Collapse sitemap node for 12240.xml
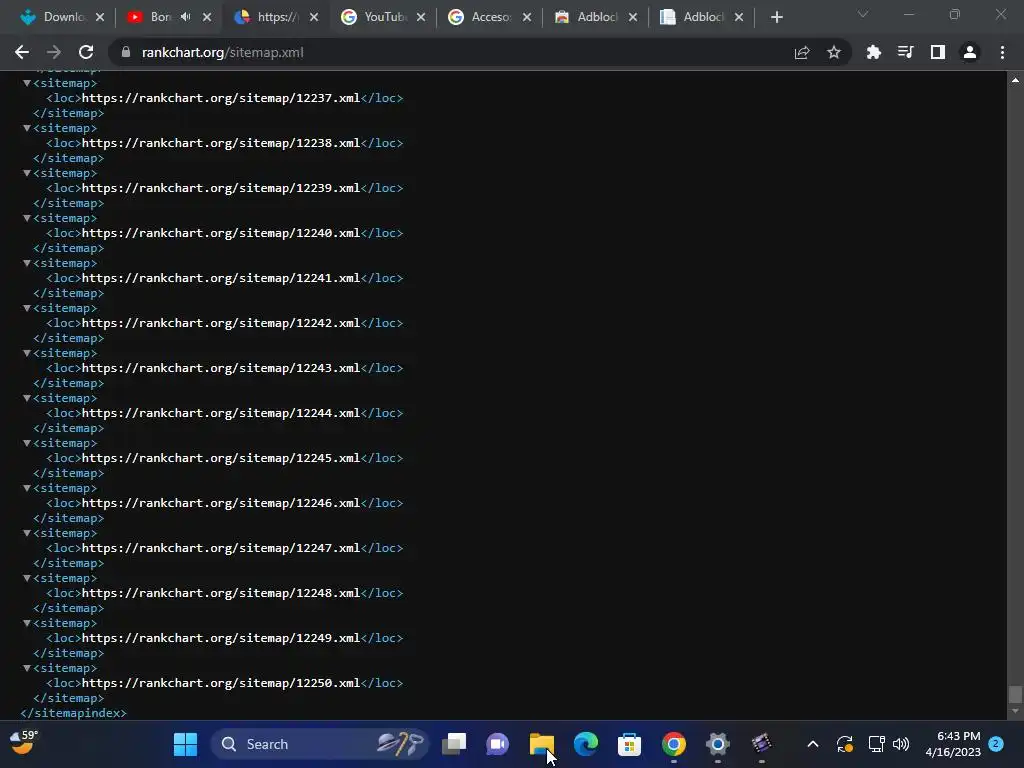This screenshot has height=768, width=1024. 27,218
